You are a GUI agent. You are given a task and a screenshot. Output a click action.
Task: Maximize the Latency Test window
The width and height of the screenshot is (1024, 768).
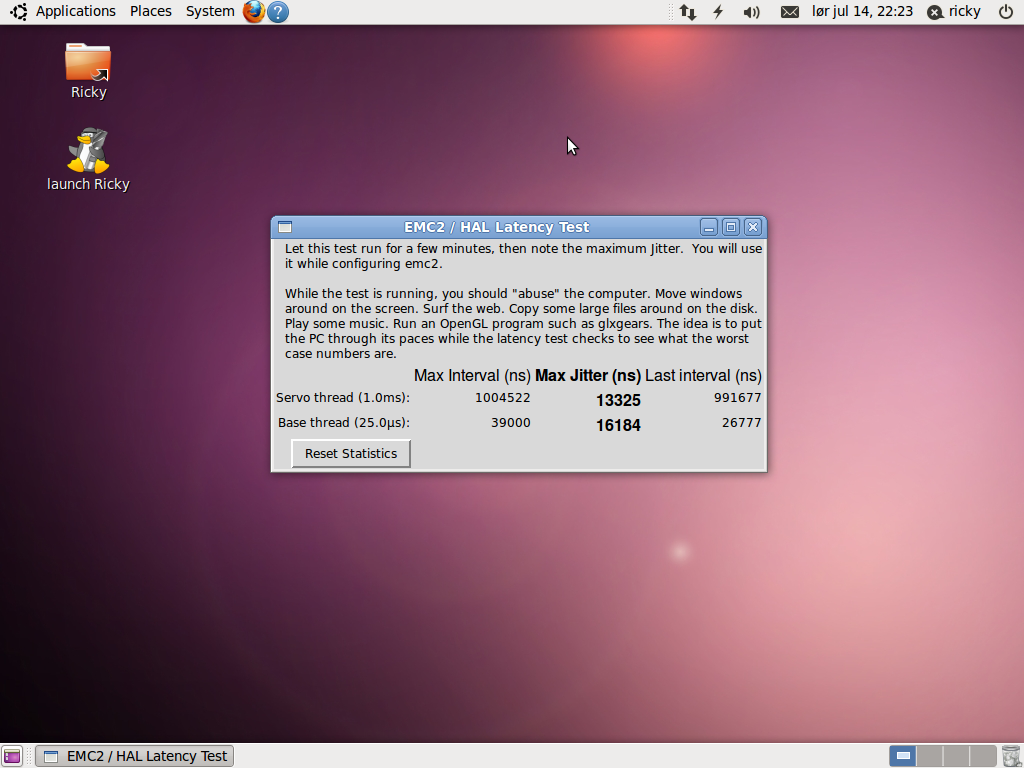pyautogui.click(x=731, y=227)
